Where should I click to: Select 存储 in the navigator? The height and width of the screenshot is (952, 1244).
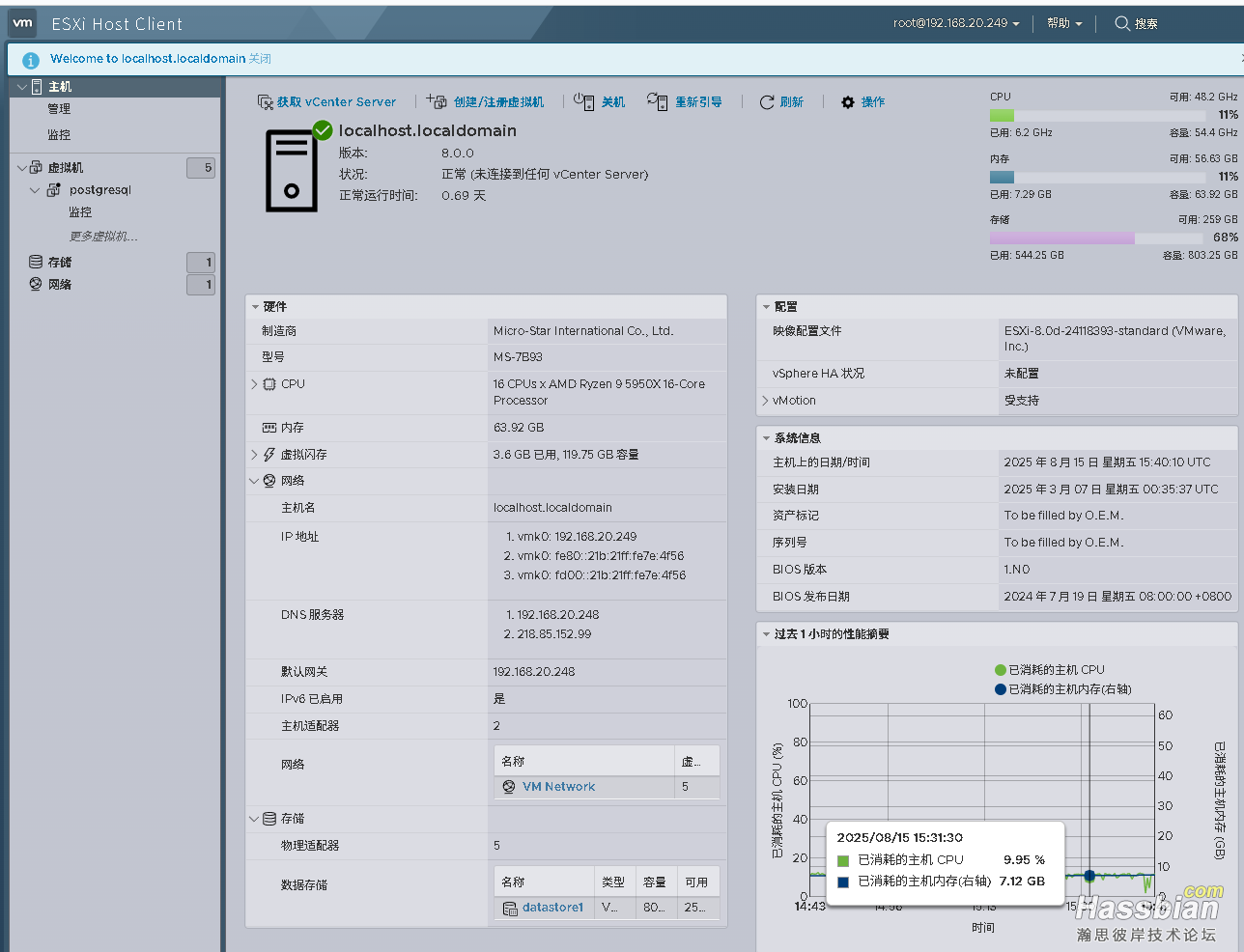click(x=60, y=262)
